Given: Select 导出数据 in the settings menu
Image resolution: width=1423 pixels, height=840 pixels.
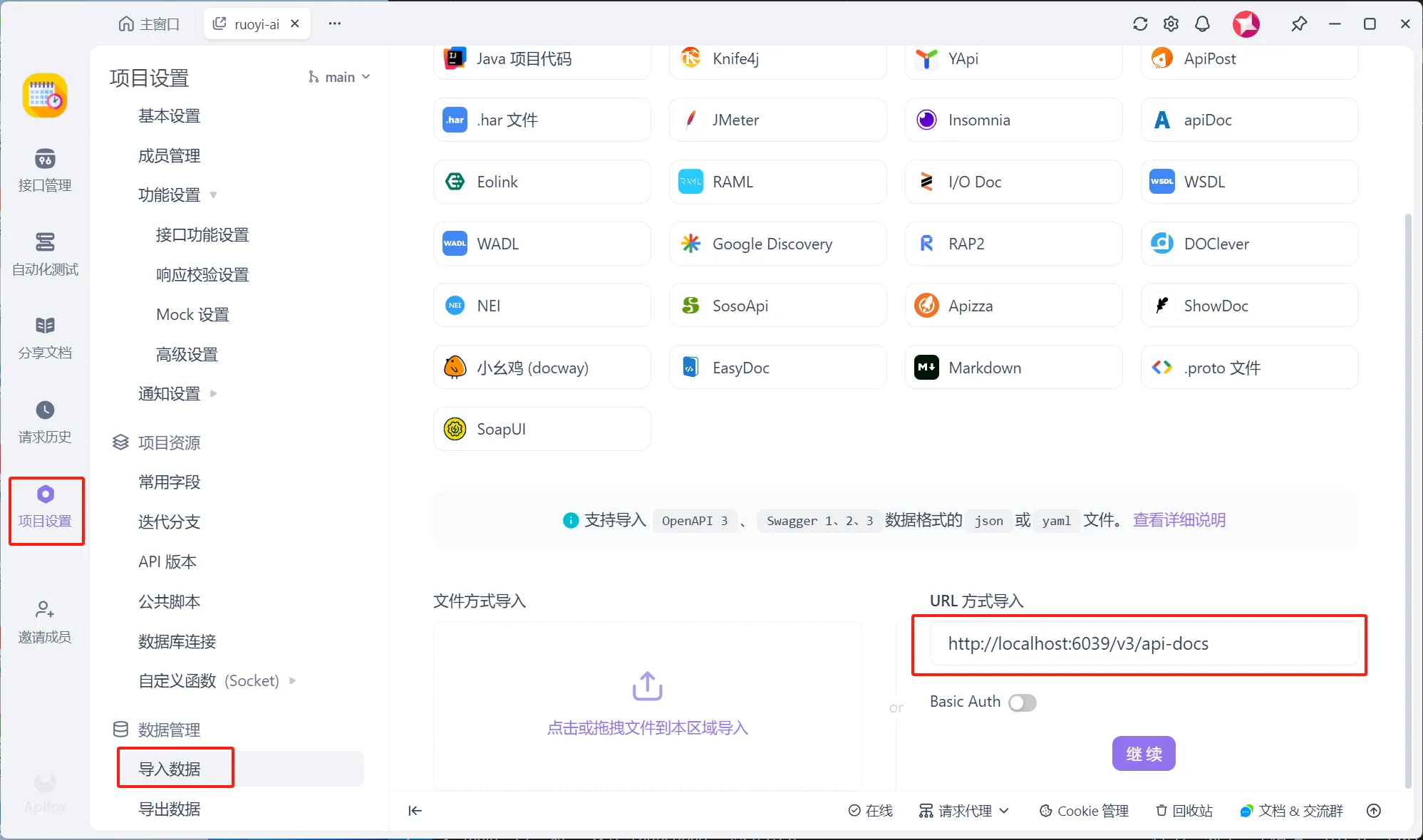Looking at the screenshot, I should pos(170,809).
